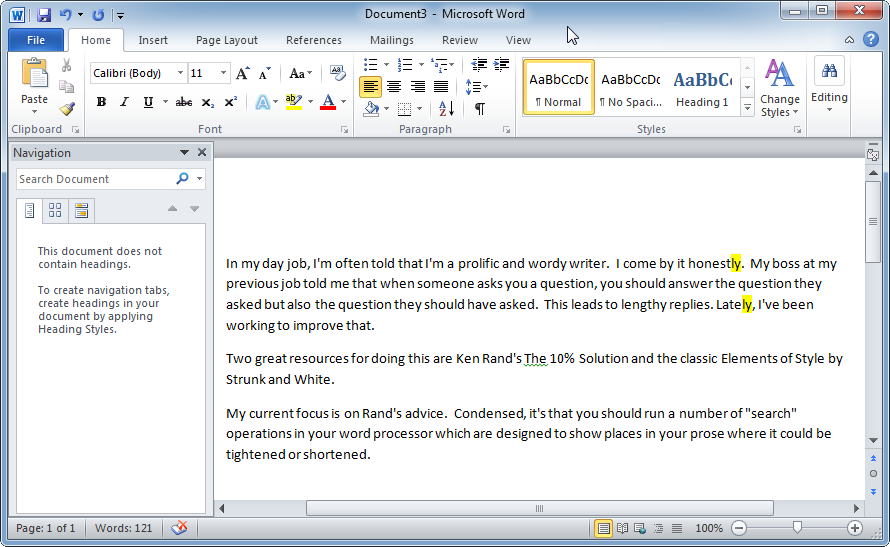Apply strikethrough with the abc icon

click(x=183, y=102)
